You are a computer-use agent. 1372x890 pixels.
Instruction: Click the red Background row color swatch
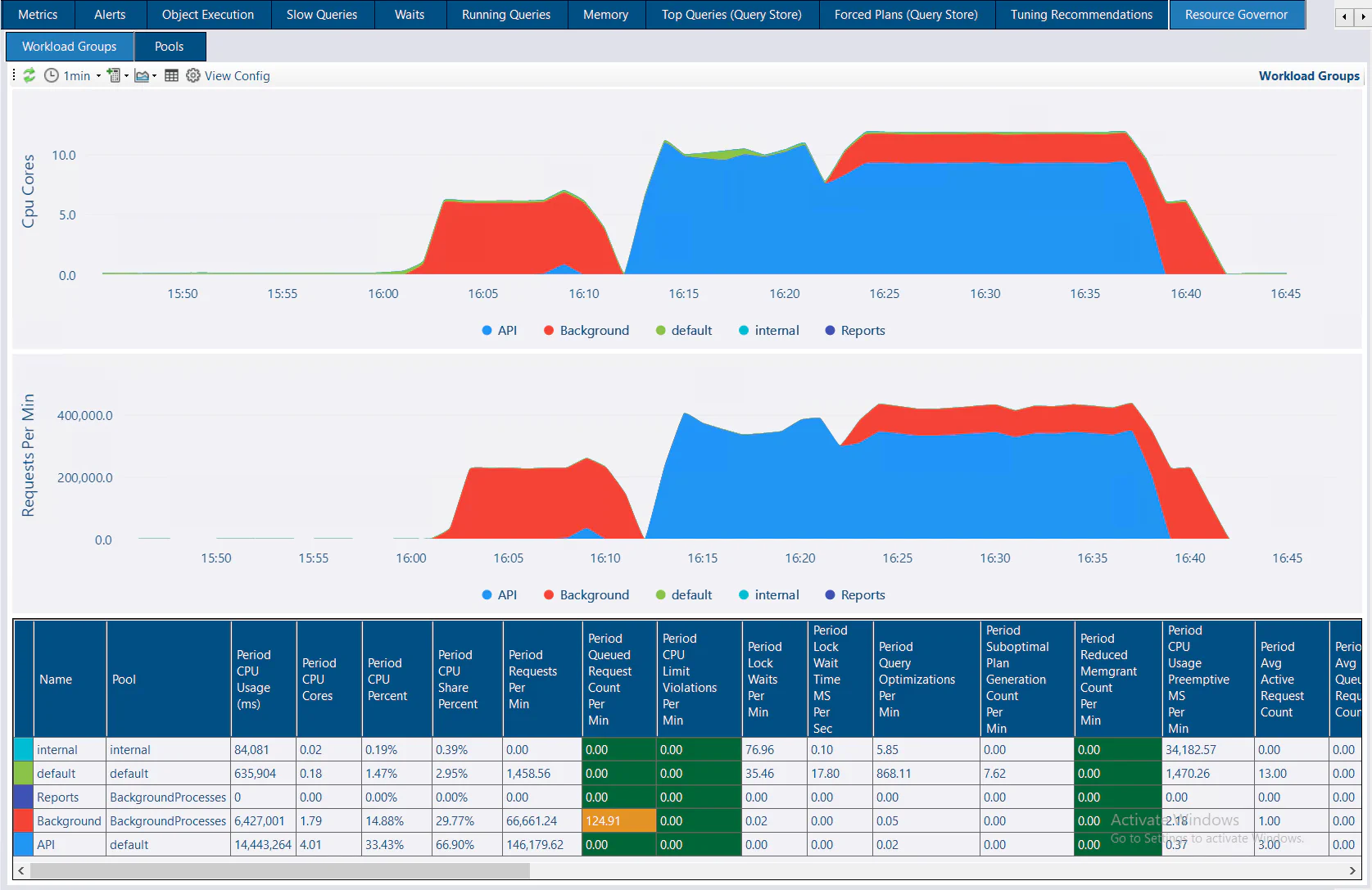pos(24,821)
